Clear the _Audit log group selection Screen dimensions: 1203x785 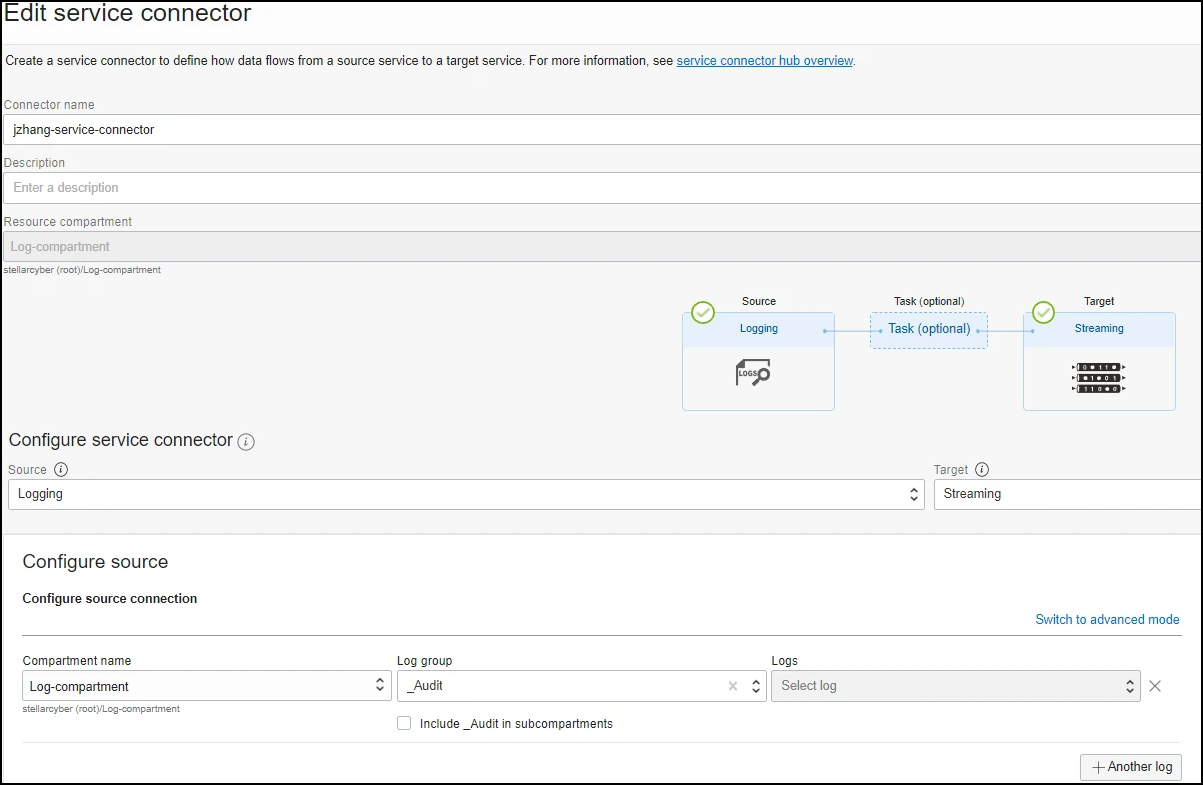[x=732, y=686]
